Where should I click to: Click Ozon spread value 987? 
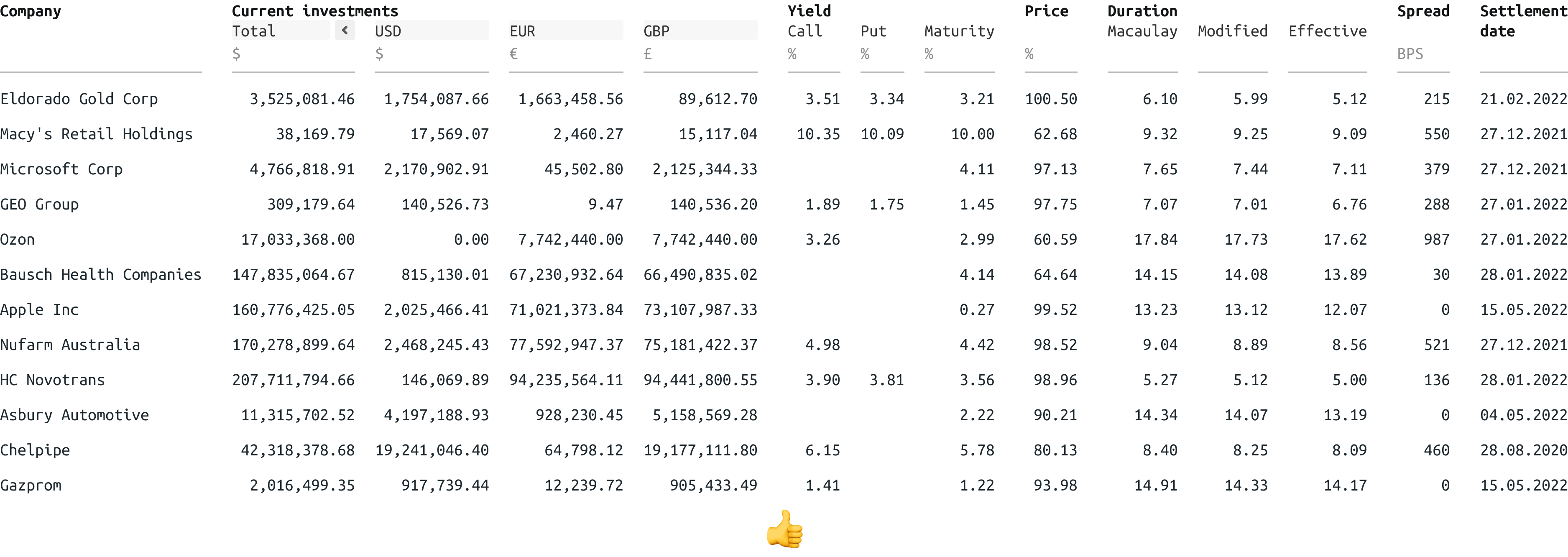coord(1436,239)
